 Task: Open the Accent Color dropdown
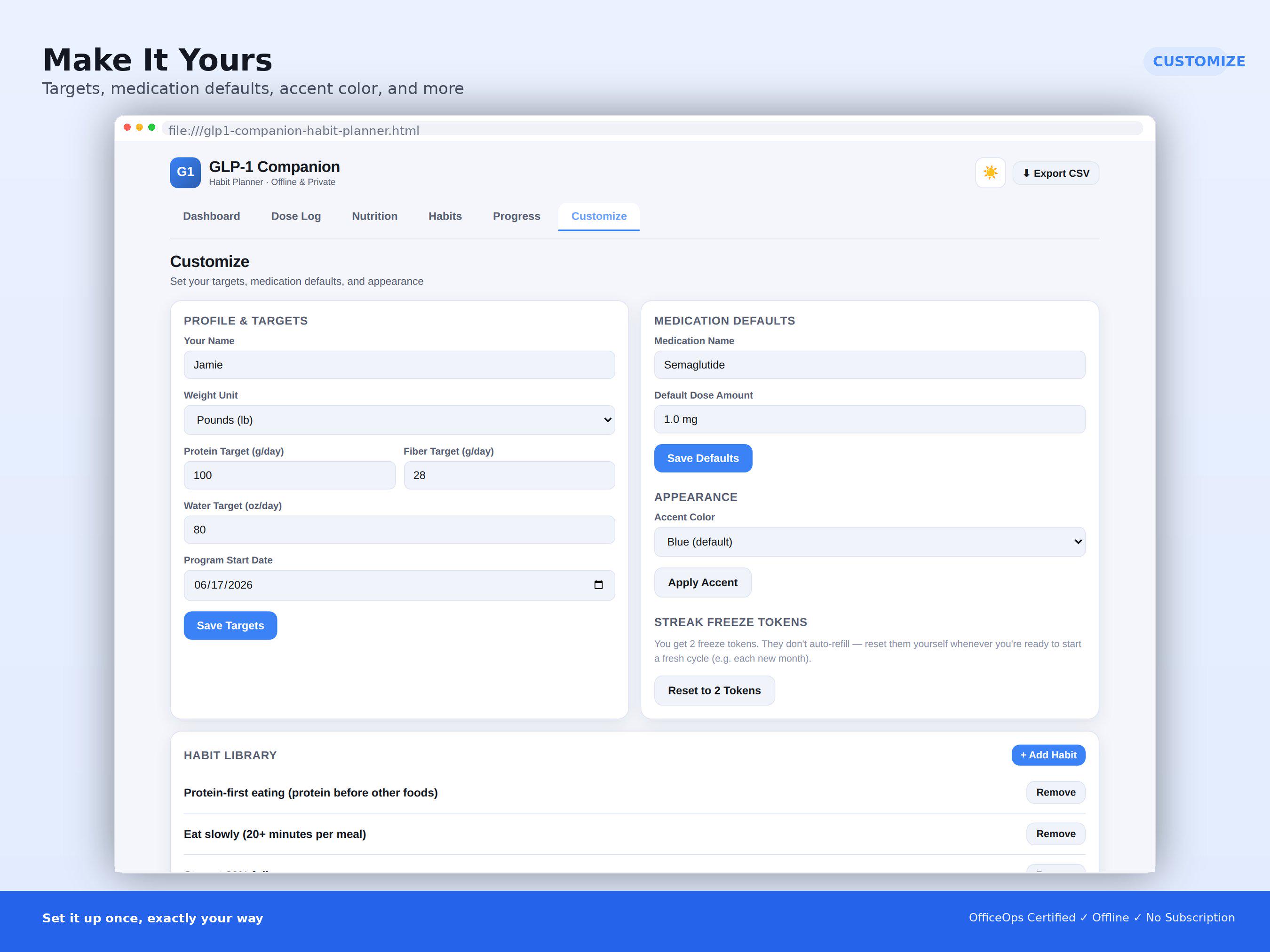pos(869,542)
